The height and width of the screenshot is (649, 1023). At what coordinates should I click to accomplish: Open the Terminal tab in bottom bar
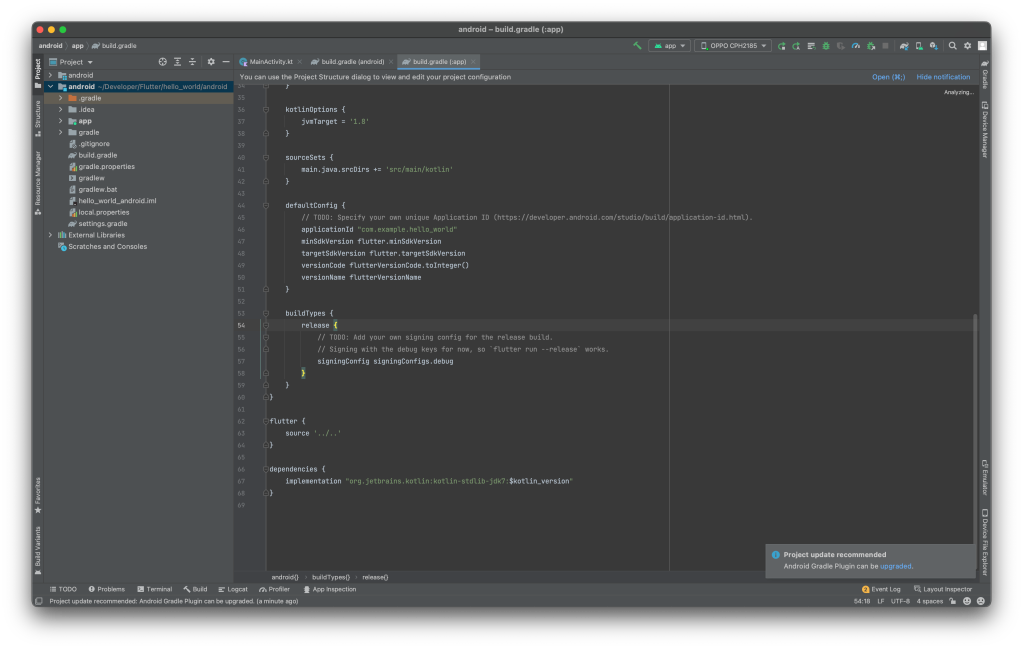tap(155, 589)
